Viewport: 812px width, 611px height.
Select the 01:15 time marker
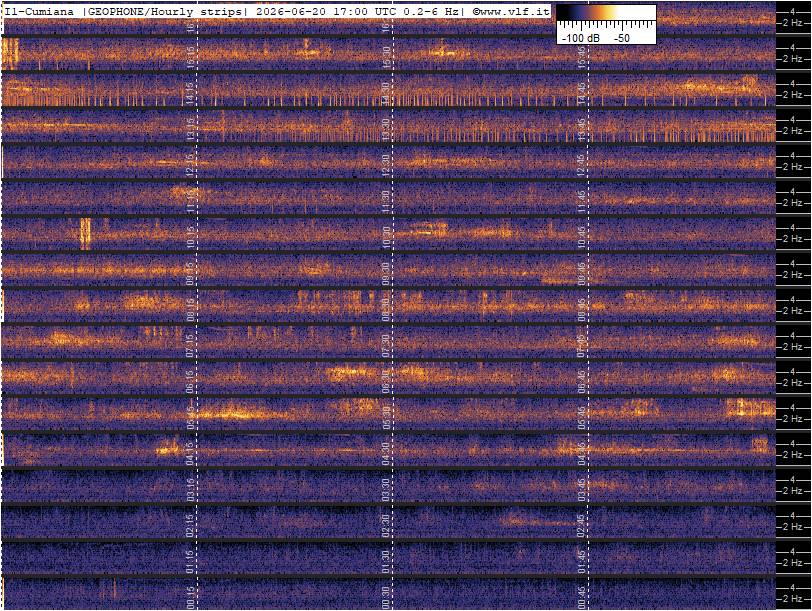click(x=190, y=562)
